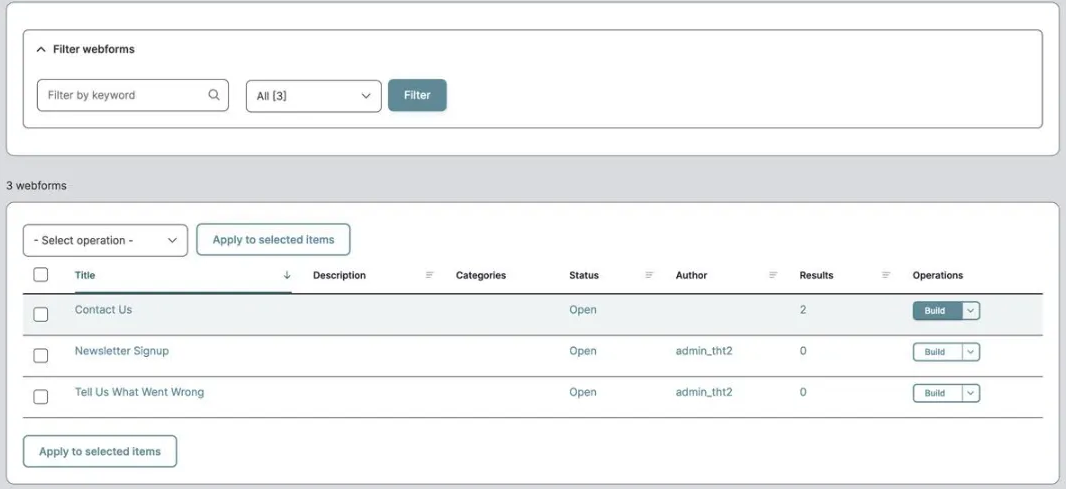Image resolution: width=1066 pixels, height=489 pixels.
Task: Open the Tell Us What Went Wrong link
Action: pyautogui.click(x=139, y=392)
